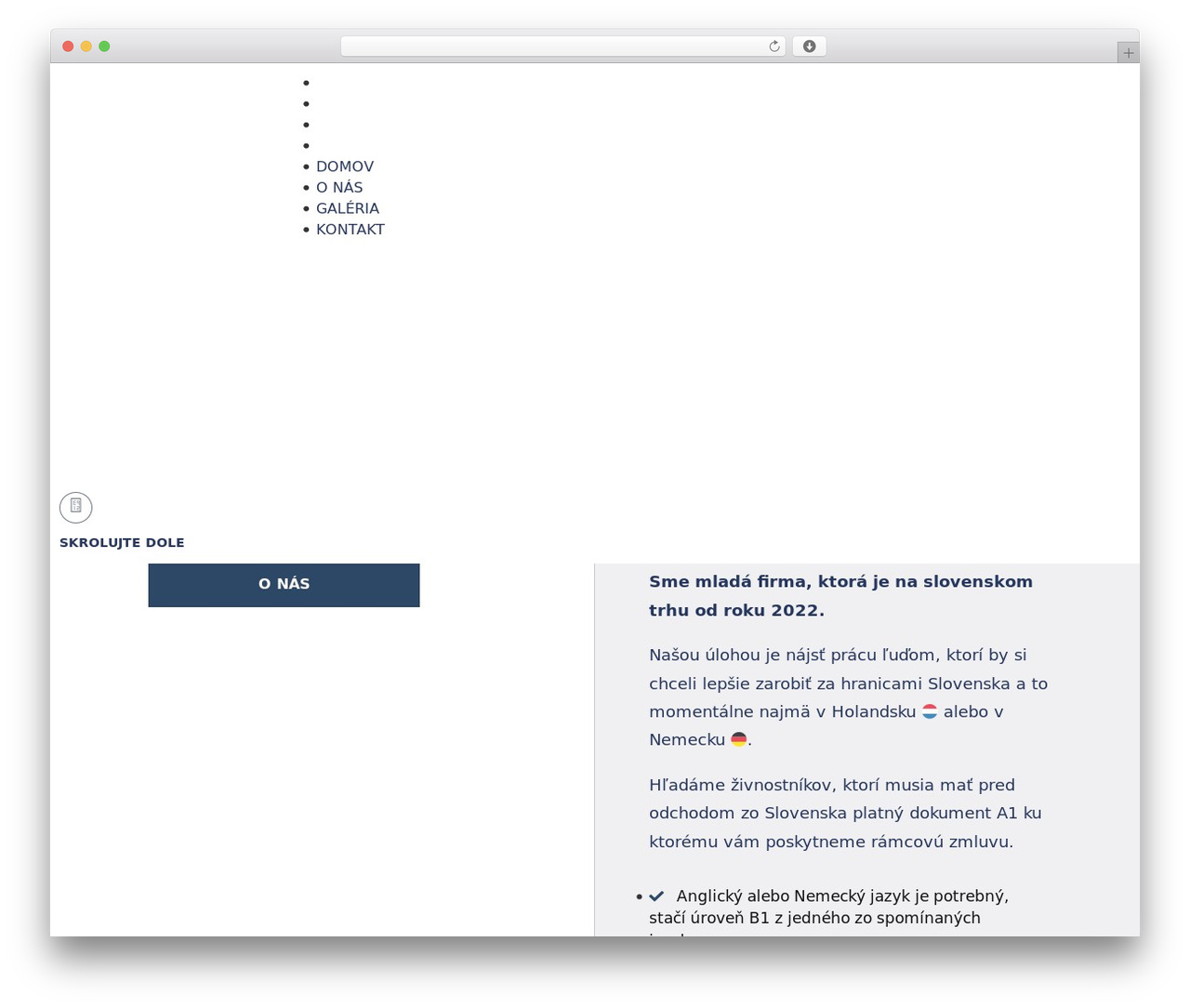This screenshot has width=1190, height=1008.
Task: Click the checkmark beside the language requirement
Action: [x=656, y=896]
